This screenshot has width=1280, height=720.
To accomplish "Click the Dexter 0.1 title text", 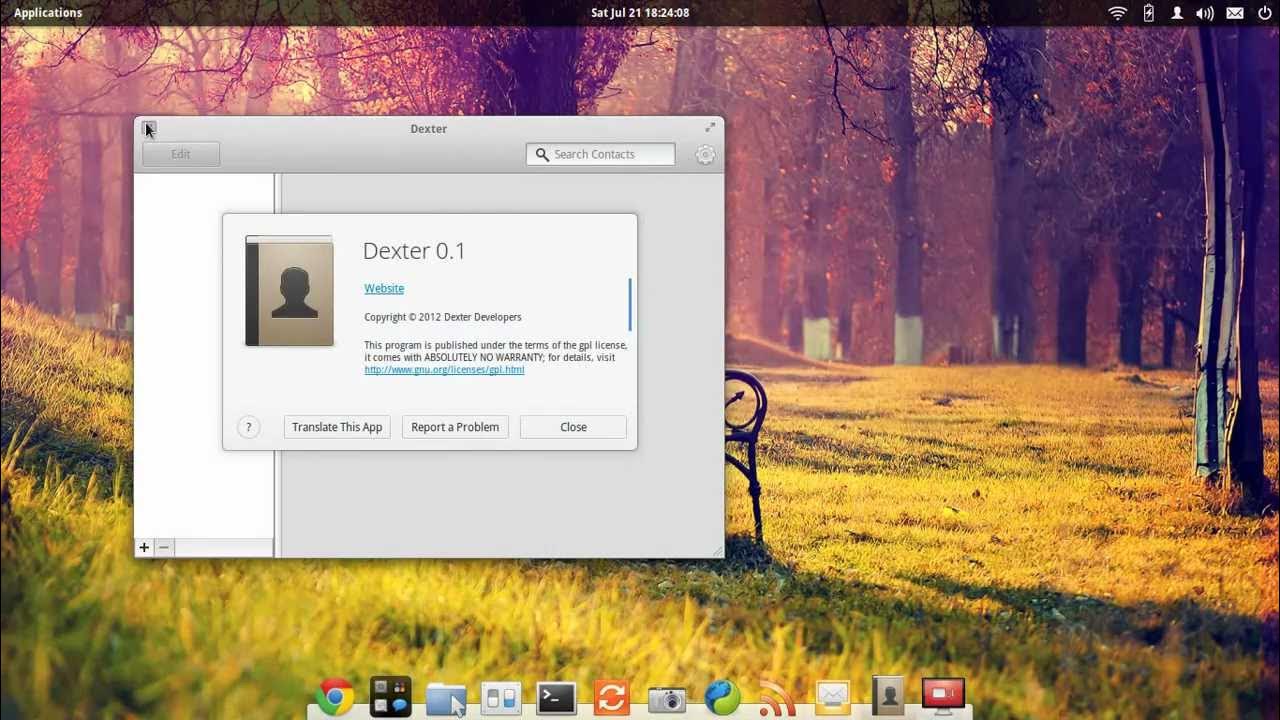I will coord(414,251).
